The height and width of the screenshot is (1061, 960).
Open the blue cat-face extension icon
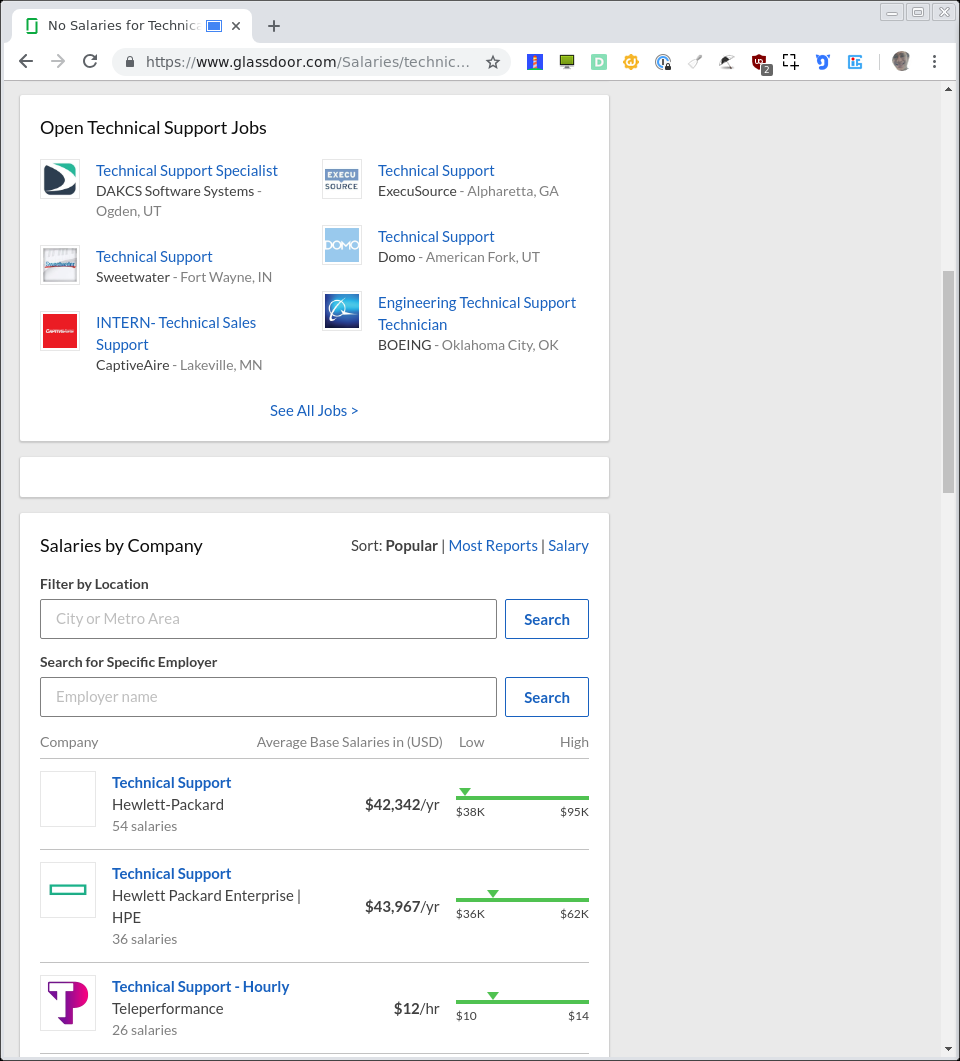point(823,62)
